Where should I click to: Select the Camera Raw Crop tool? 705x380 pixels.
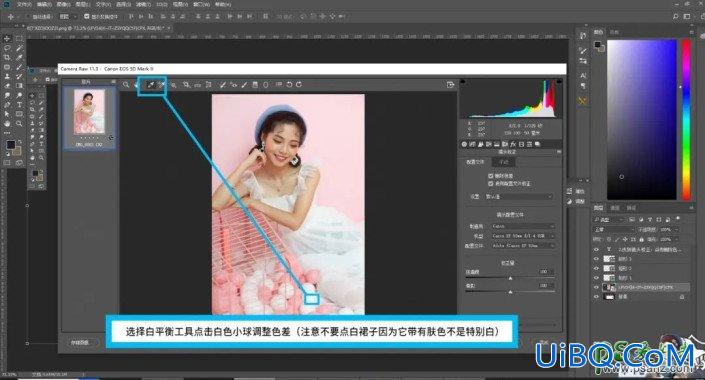coord(186,85)
